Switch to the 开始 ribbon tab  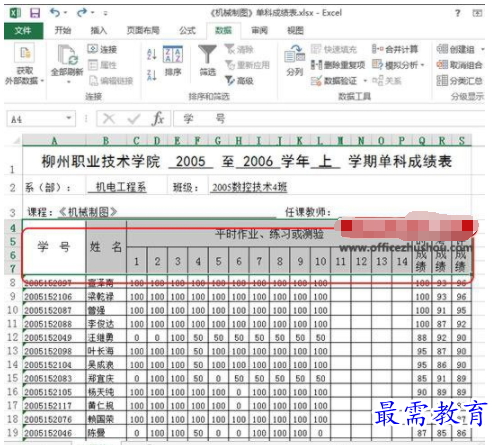[x=63, y=31]
